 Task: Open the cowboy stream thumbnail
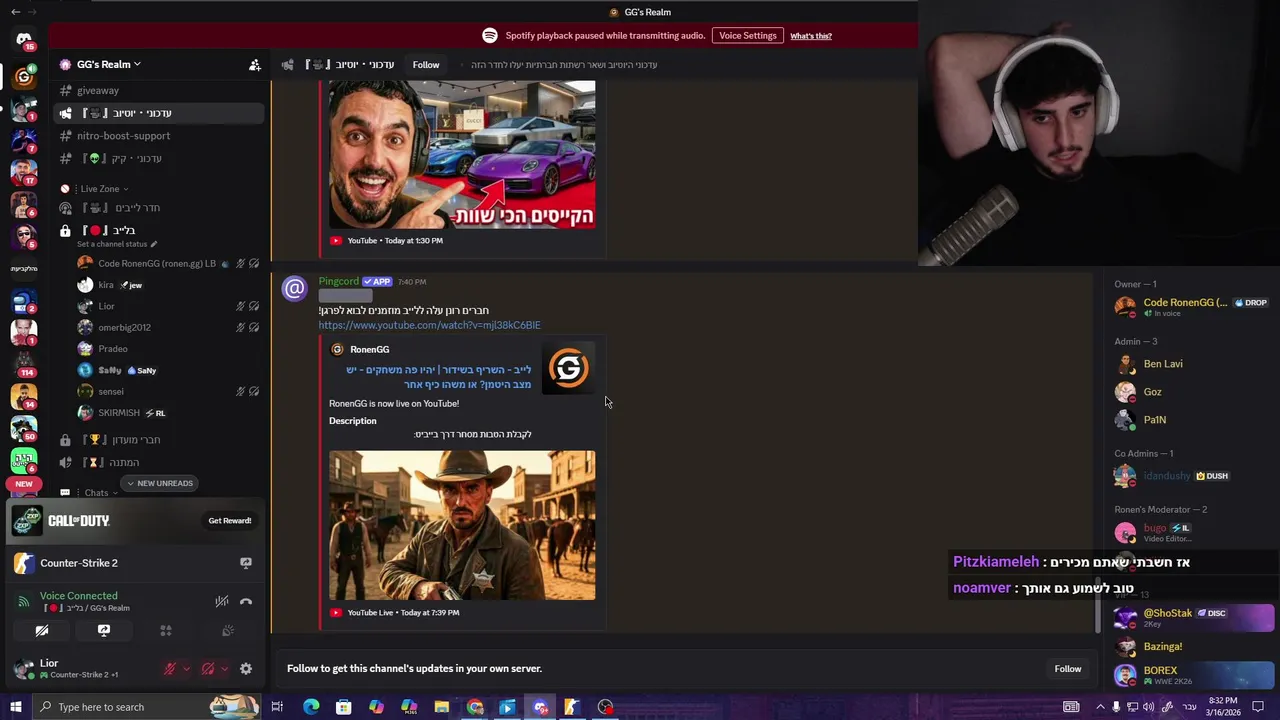(x=462, y=525)
